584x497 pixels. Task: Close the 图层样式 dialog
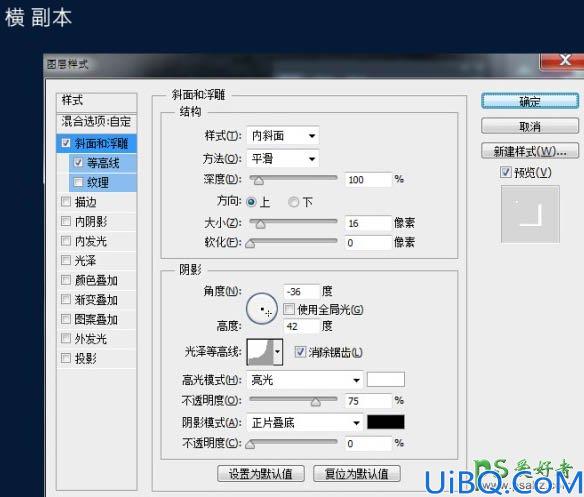pyautogui.click(x=563, y=61)
